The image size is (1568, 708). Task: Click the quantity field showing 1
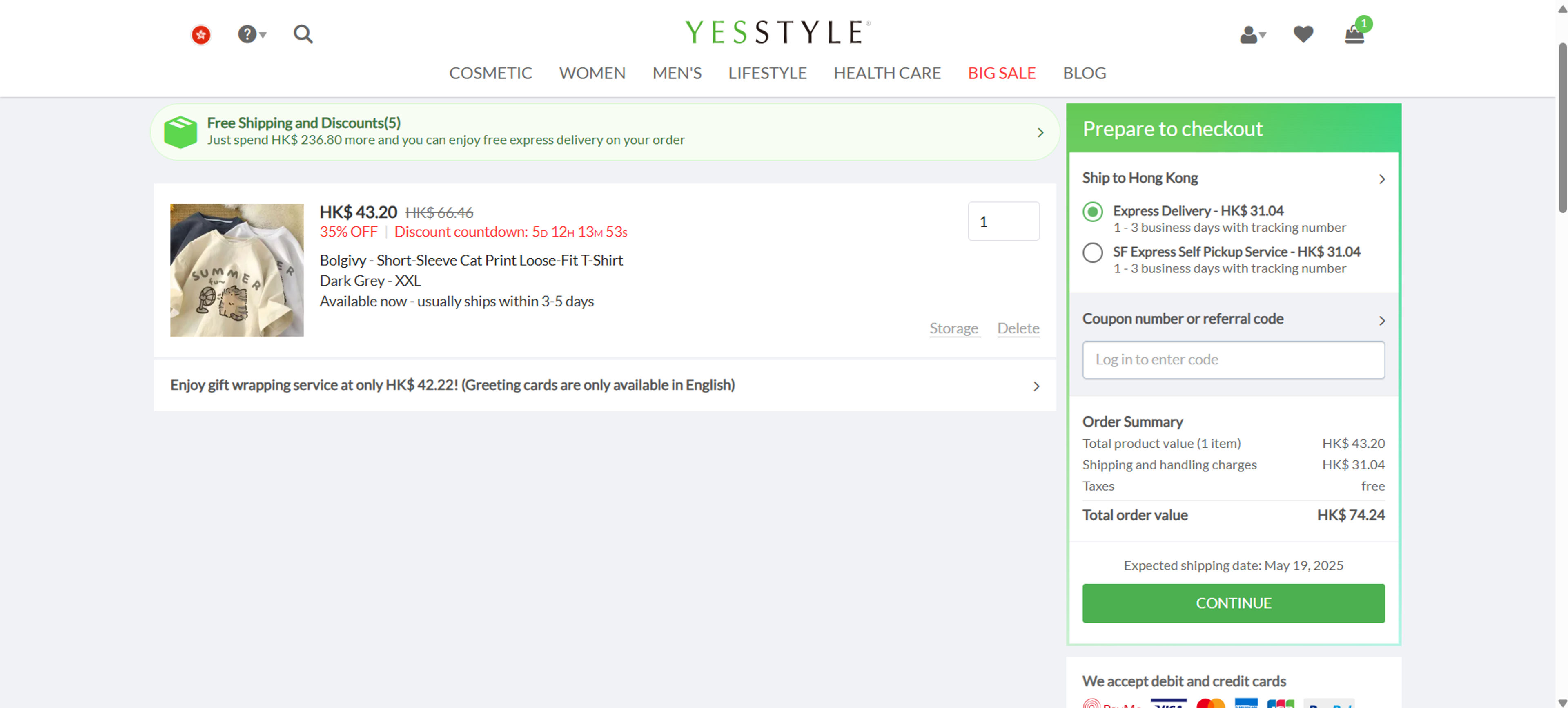pos(1004,221)
